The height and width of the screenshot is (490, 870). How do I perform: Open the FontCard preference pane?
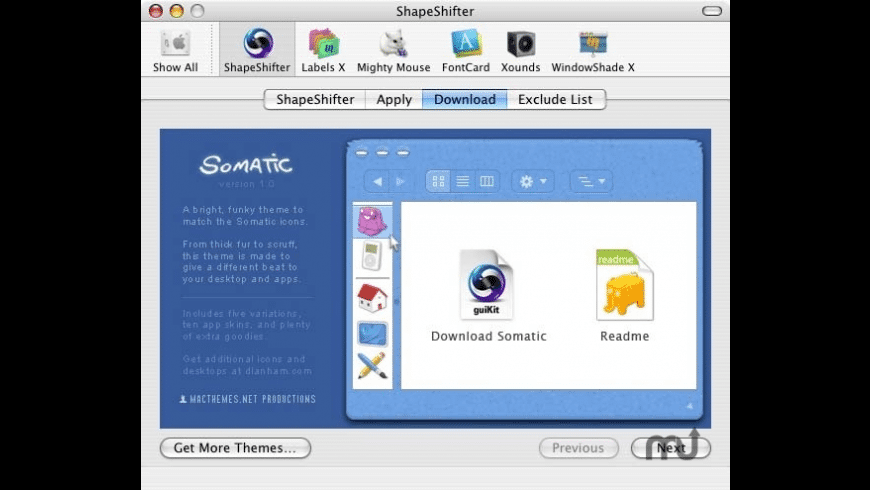point(466,50)
